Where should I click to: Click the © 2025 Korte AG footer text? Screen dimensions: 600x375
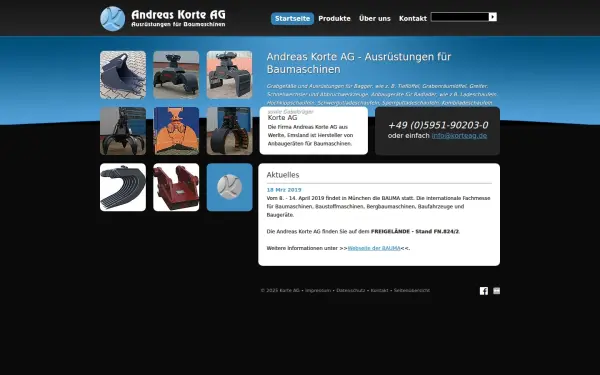(280, 290)
